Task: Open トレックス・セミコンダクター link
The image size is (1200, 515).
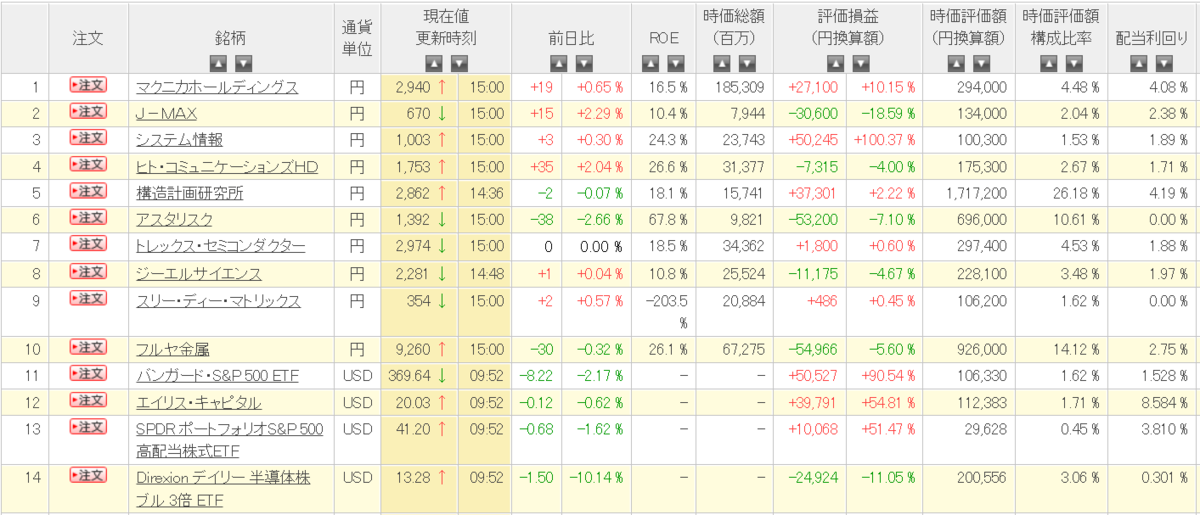Action: pyautogui.click(x=221, y=247)
